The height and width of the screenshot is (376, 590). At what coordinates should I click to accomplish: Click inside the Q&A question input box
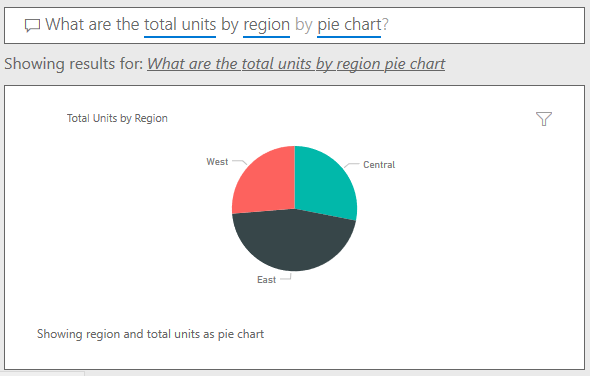[294, 25]
